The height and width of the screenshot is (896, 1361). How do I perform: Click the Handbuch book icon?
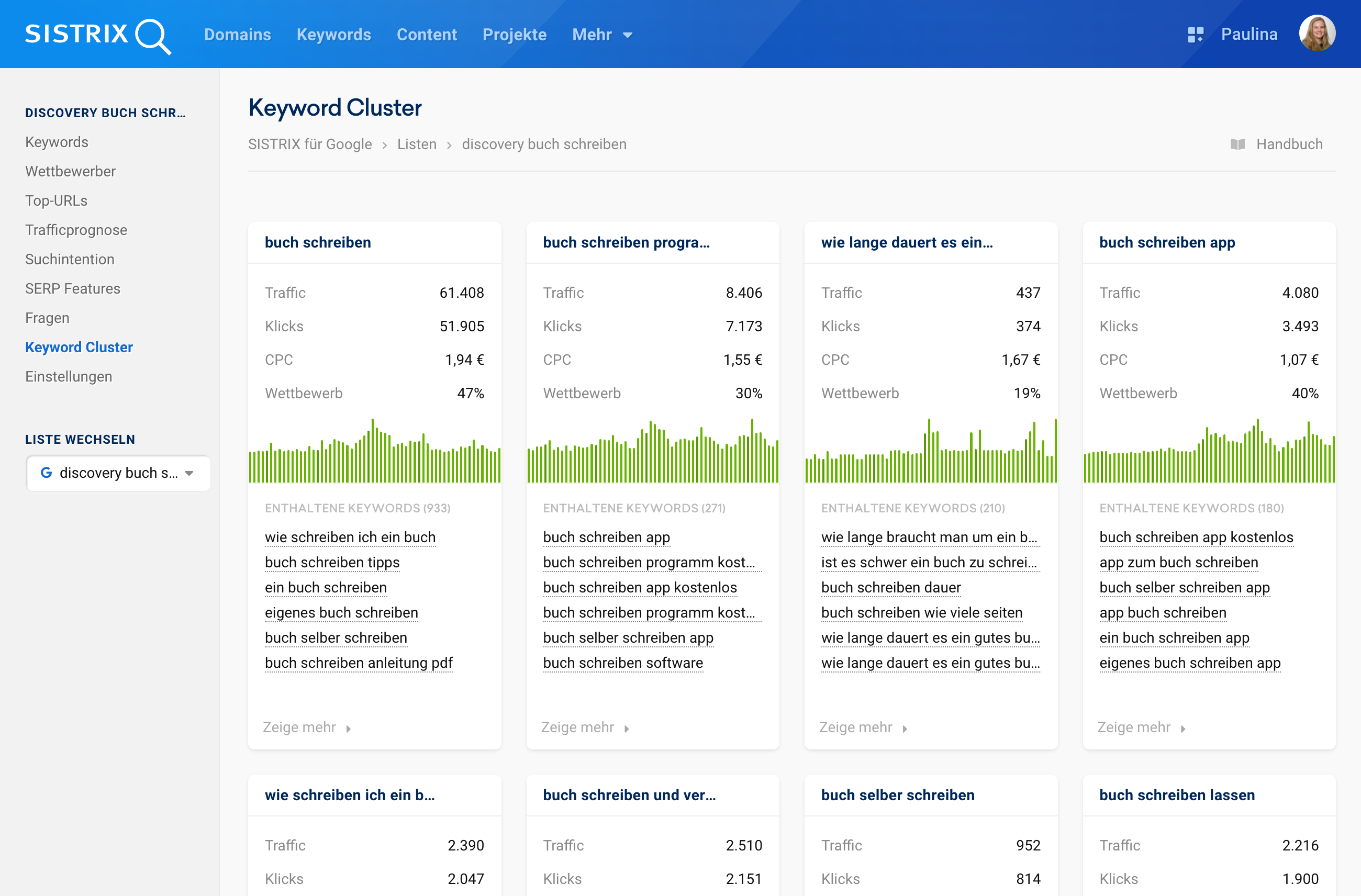pyautogui.click(x=1237, y=144)
